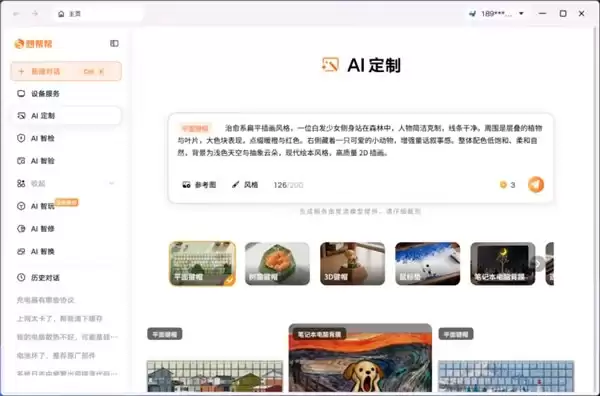Open the AI 智修 sidebar item
Screen dimensions: 600x396
click(x=66, y=228)
